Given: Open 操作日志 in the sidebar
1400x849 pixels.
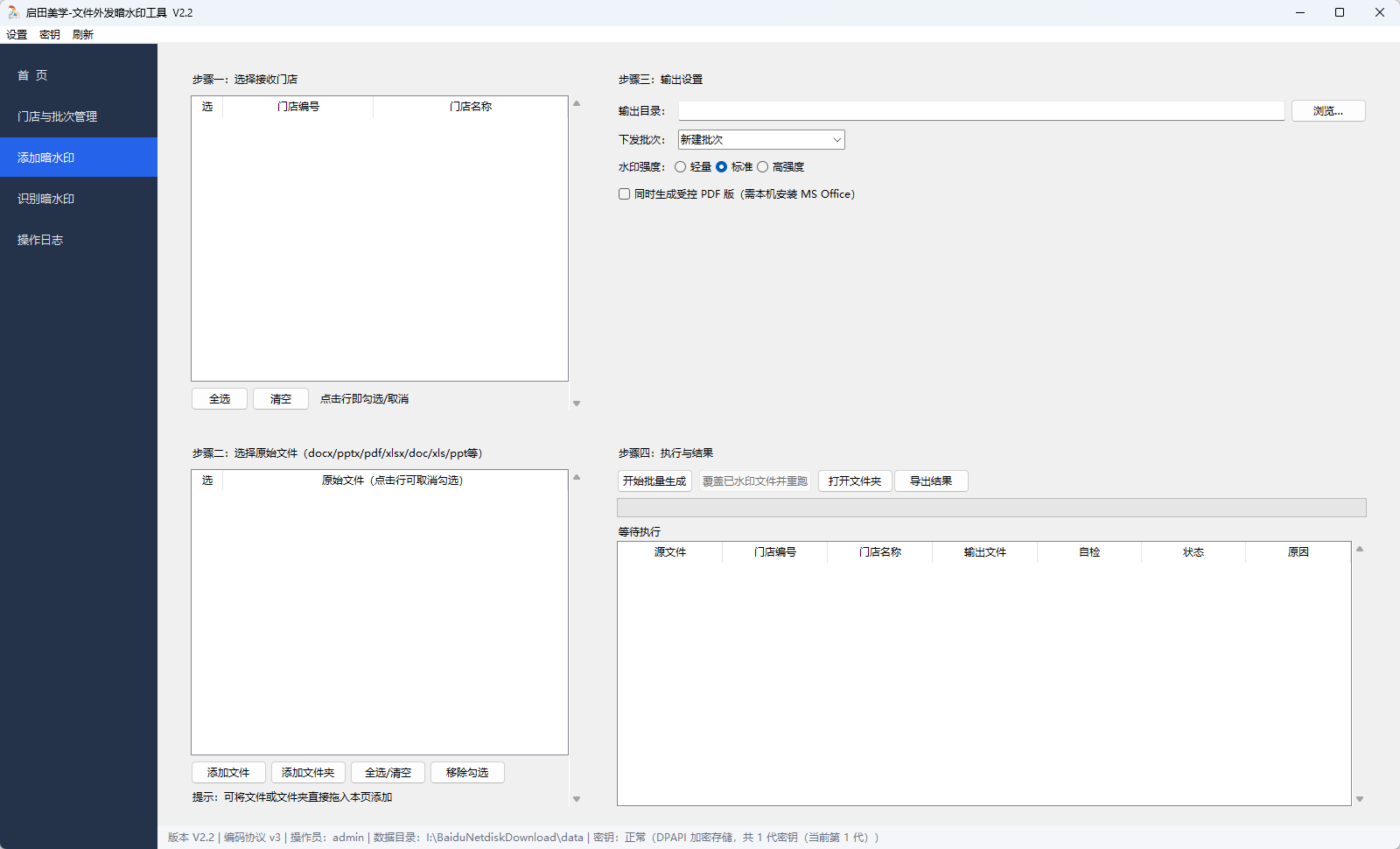Looking at the screenshot, I should pyautogui.click(x=79, y=240).
